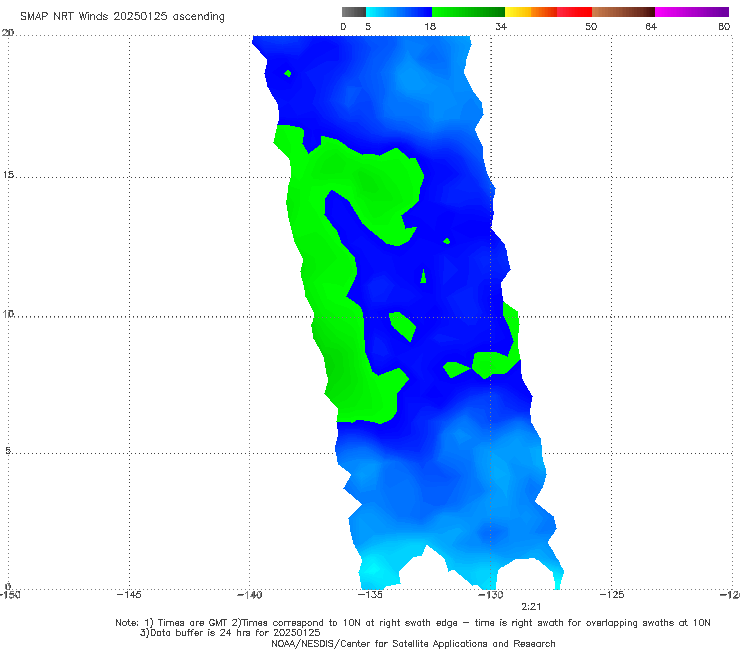Click the longitude "-125" axis label
This screenshot has height=650, width=740.
(x=612, y=595)
